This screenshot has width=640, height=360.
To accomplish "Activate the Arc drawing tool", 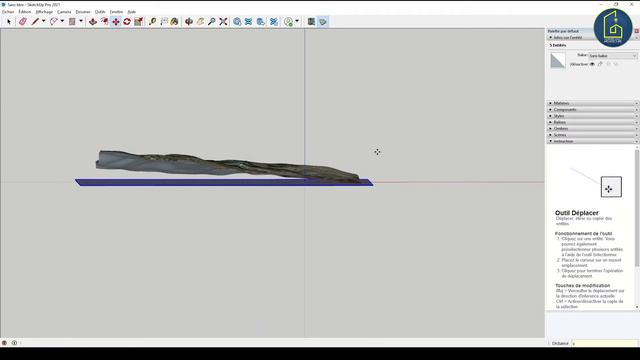I will [53, 22].
